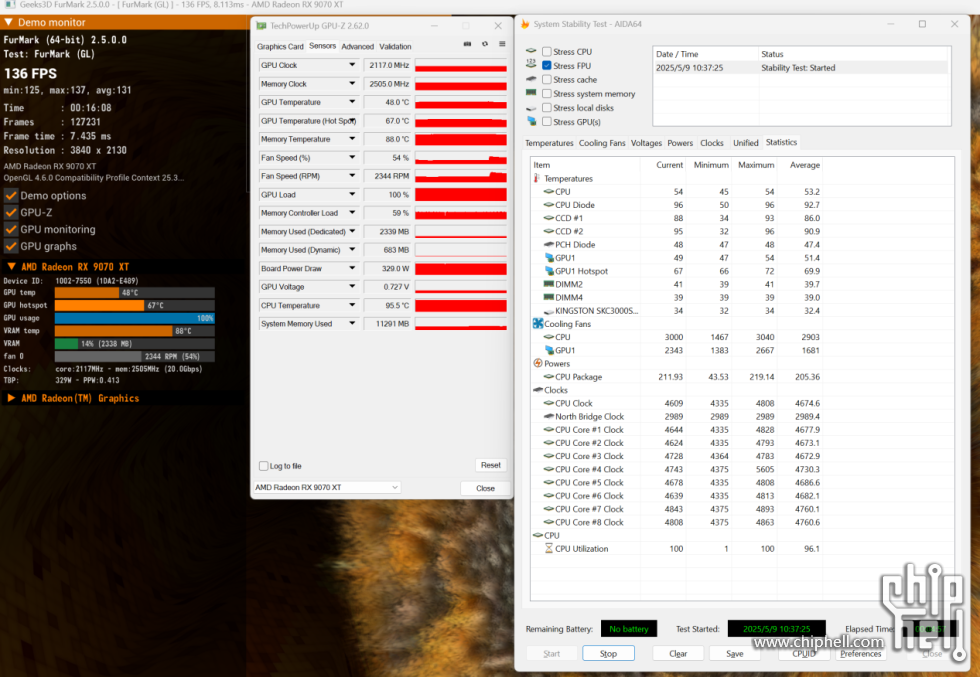The width and height of the screenshot is (980, 677).
Task: Click the Stress system memory icon
Action: click(x=531, y=93)
